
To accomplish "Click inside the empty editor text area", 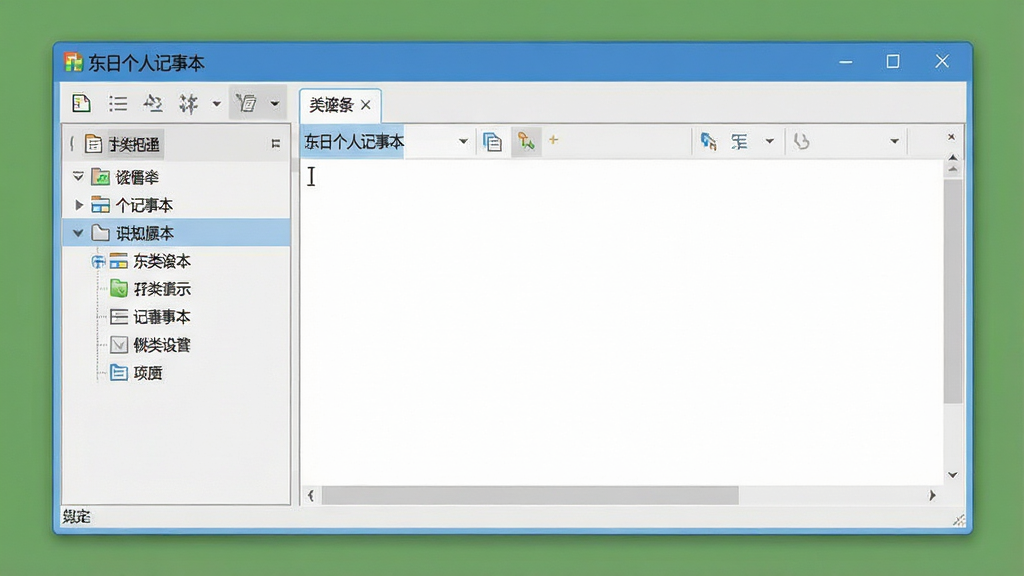I will click(x=620, y=323).
